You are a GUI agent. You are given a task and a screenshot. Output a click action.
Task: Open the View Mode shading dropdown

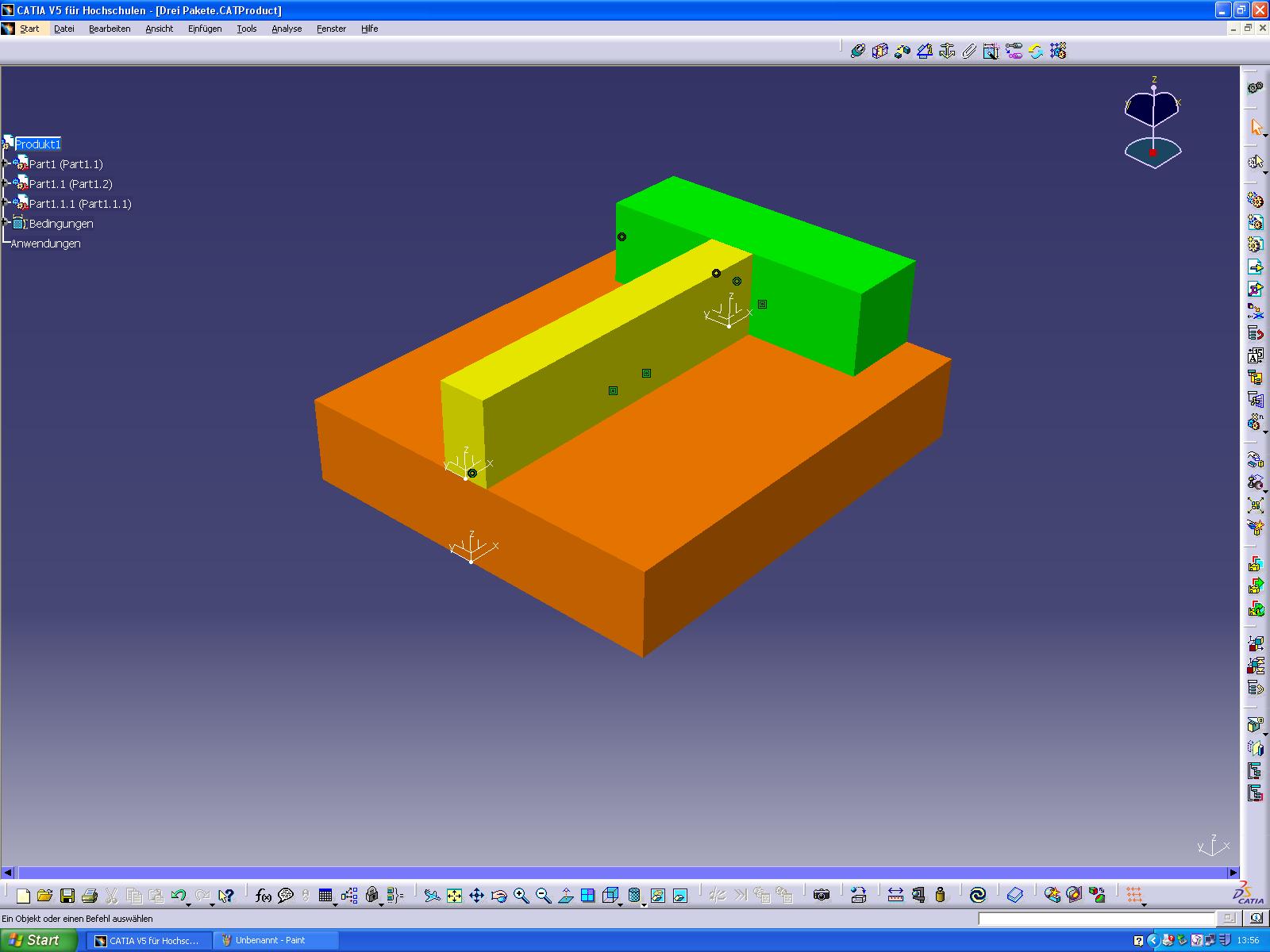pos(644,904)
